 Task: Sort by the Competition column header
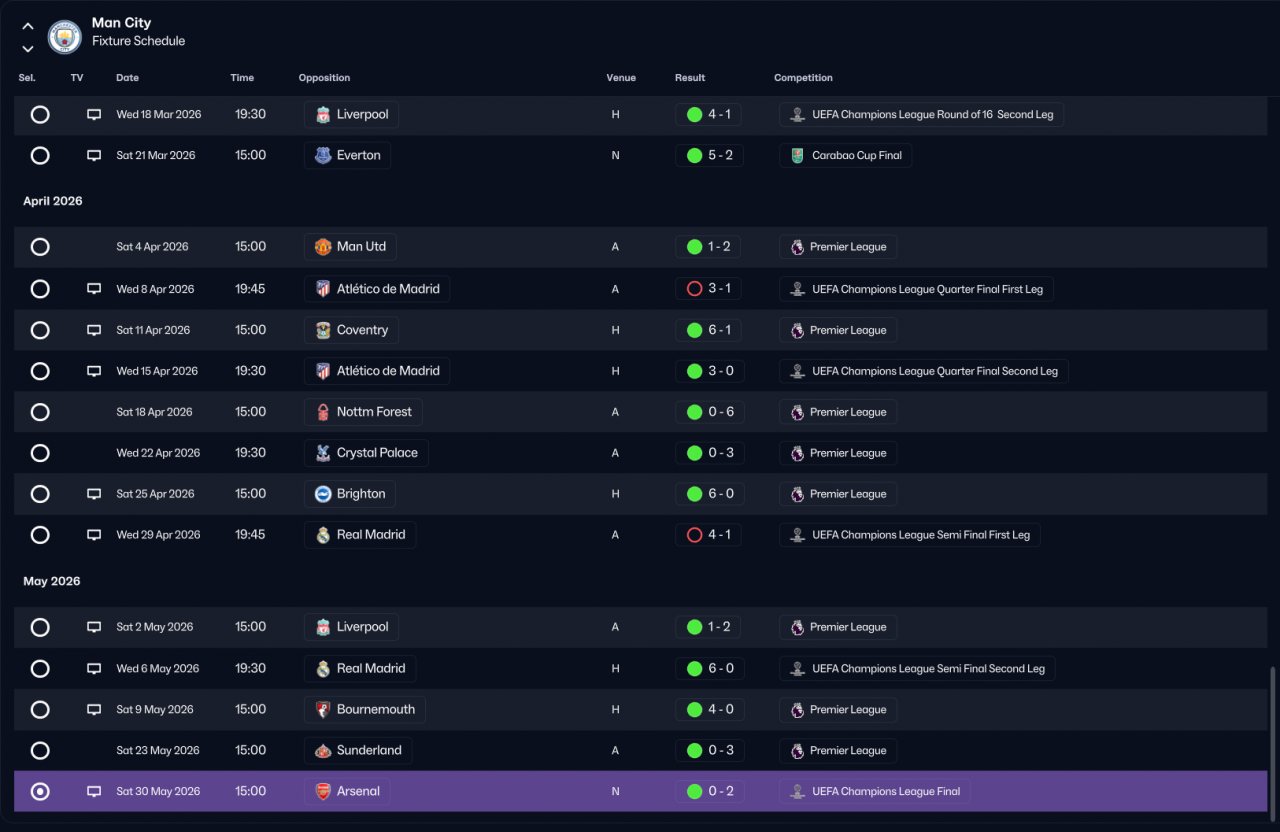[803, 78]
